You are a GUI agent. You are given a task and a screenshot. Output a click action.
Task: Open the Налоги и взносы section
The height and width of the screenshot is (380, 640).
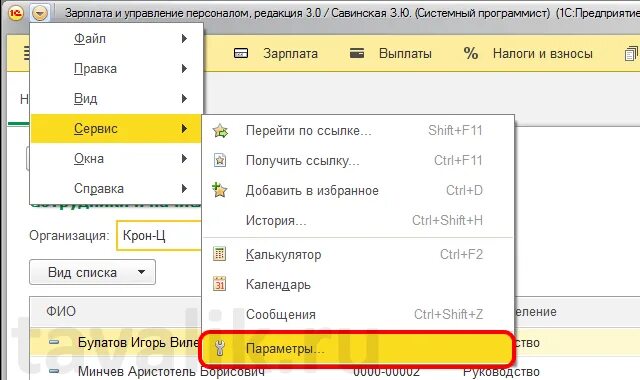542,53
